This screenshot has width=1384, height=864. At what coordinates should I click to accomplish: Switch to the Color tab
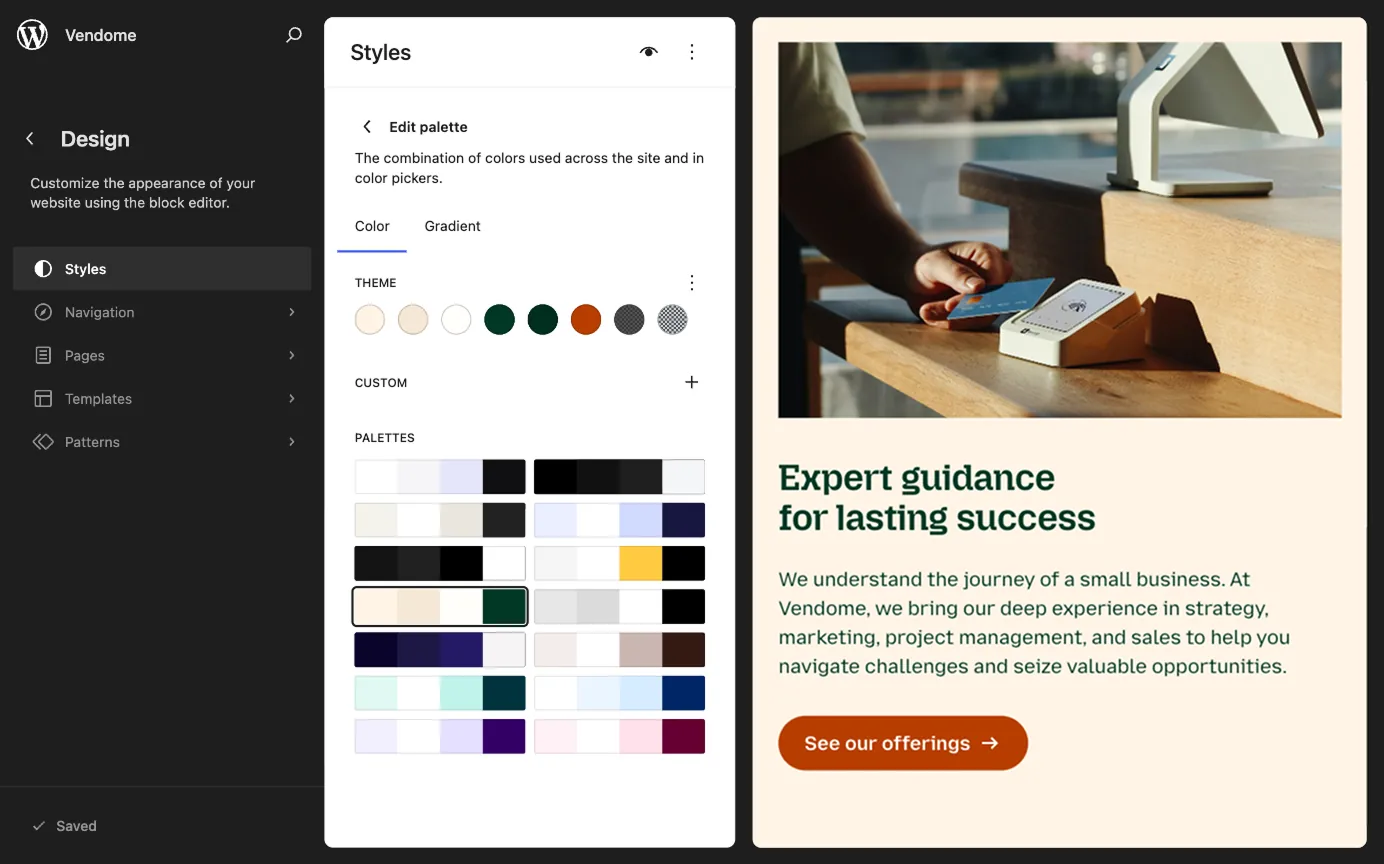[372, 226]
